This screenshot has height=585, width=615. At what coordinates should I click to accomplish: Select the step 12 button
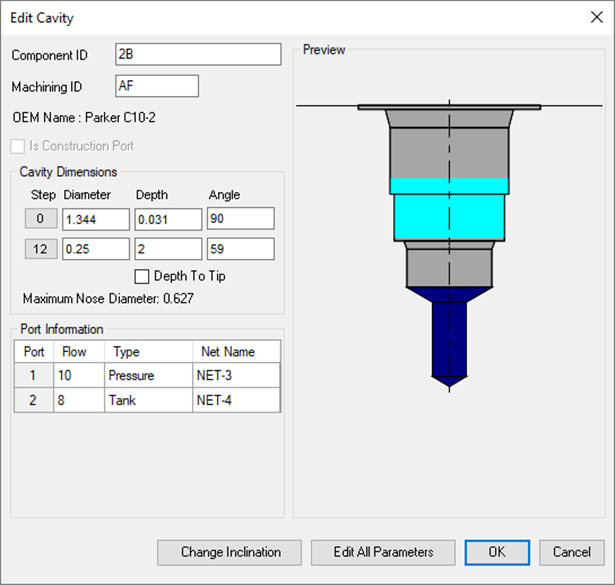coord(40,249)
